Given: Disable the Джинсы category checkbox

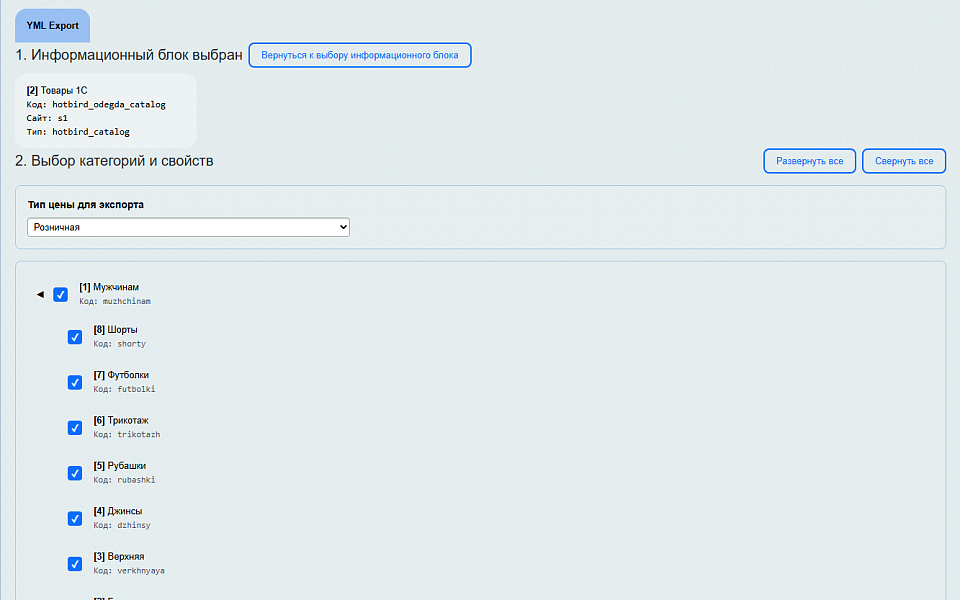Looking at the screenshot, I should (x=74, y=518).
